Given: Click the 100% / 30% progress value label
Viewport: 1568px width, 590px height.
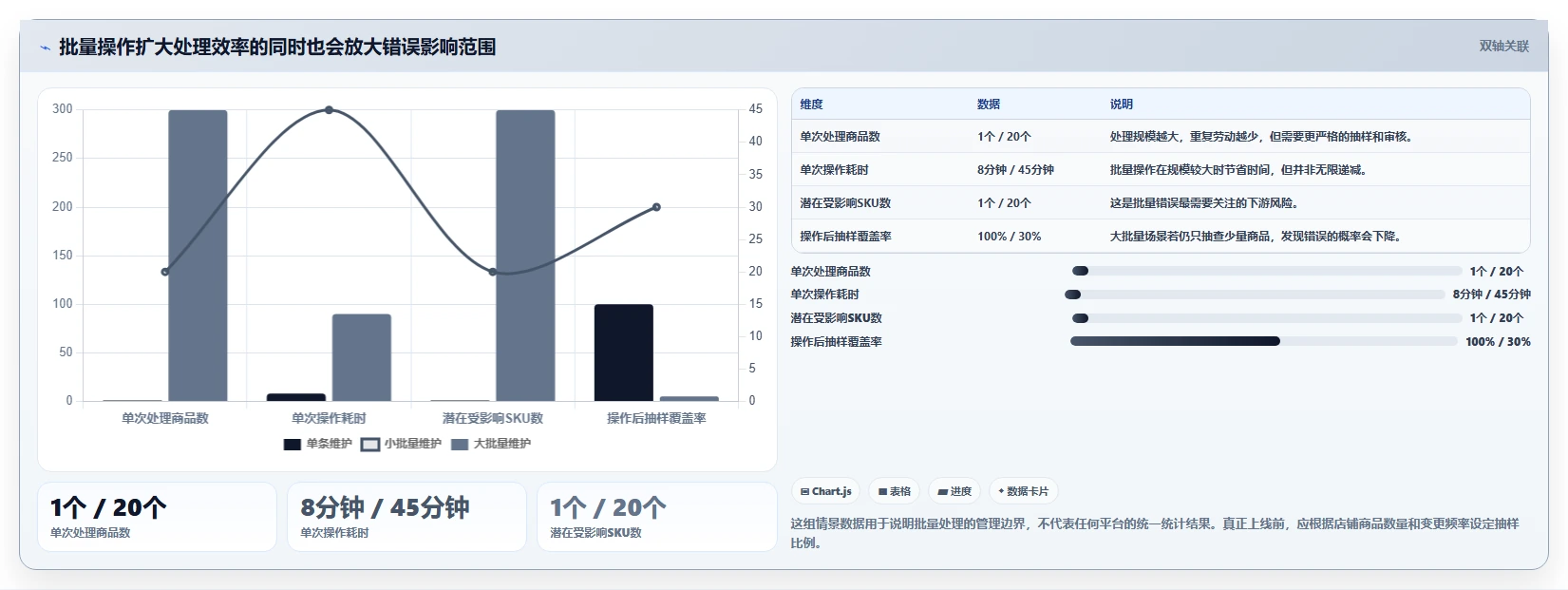Looking at the screenshot, I should pyautogui.click(x=1498, y=342).
